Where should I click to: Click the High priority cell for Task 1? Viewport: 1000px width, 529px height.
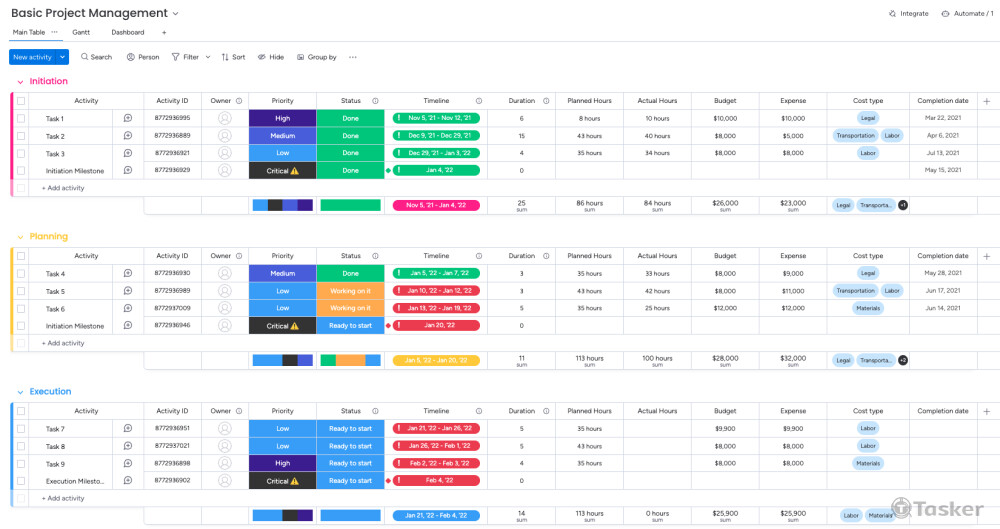(x=282, y=119)
